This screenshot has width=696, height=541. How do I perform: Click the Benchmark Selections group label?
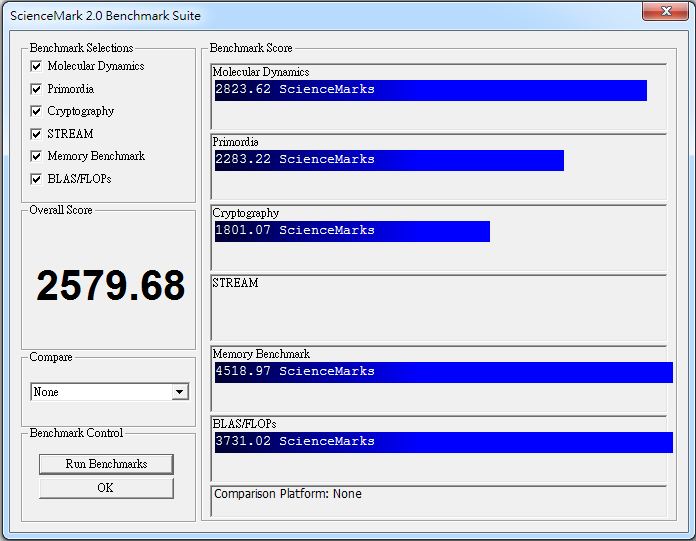coord(81,48)
